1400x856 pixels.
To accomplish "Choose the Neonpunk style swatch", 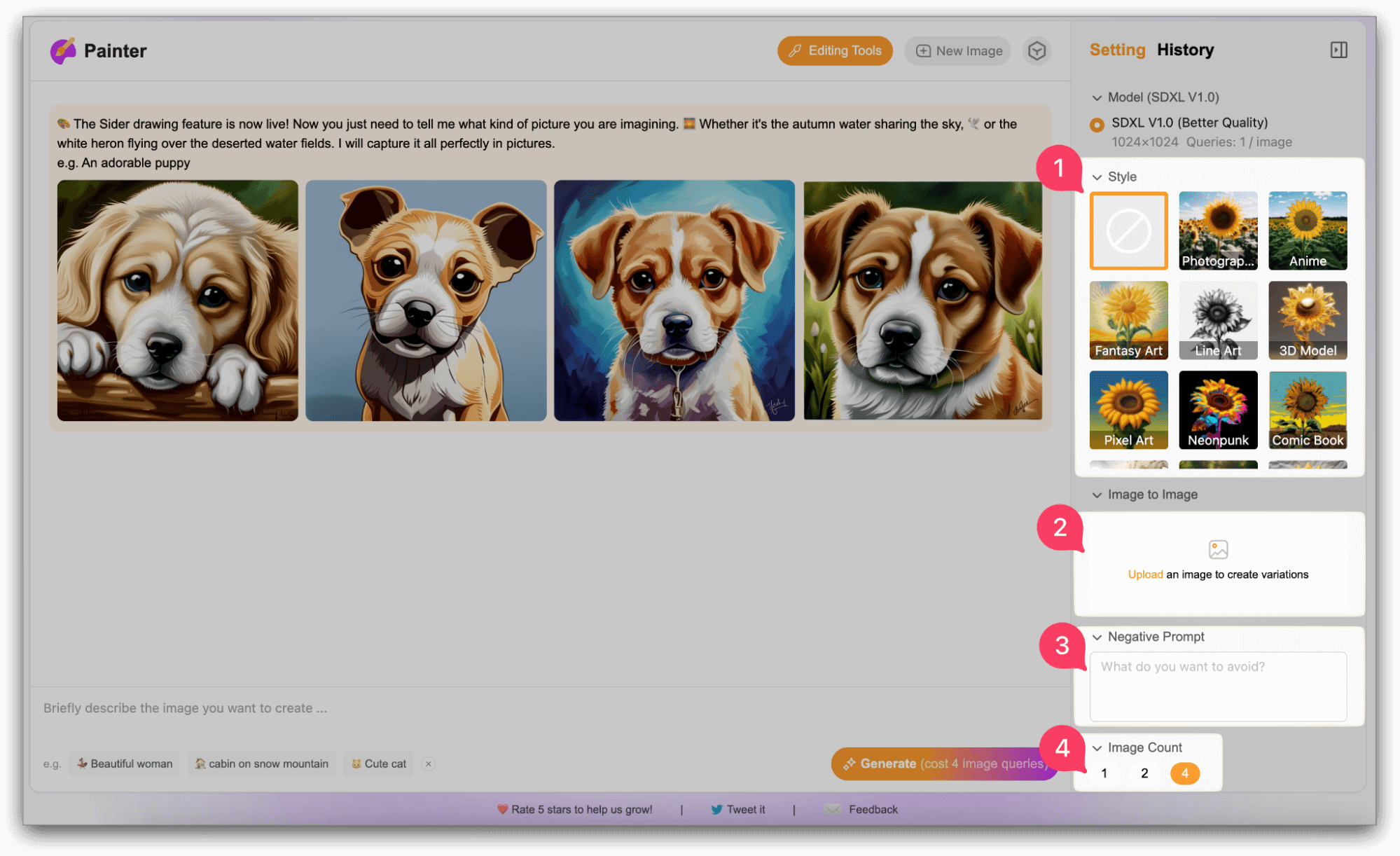I will tap(1218, 410).
